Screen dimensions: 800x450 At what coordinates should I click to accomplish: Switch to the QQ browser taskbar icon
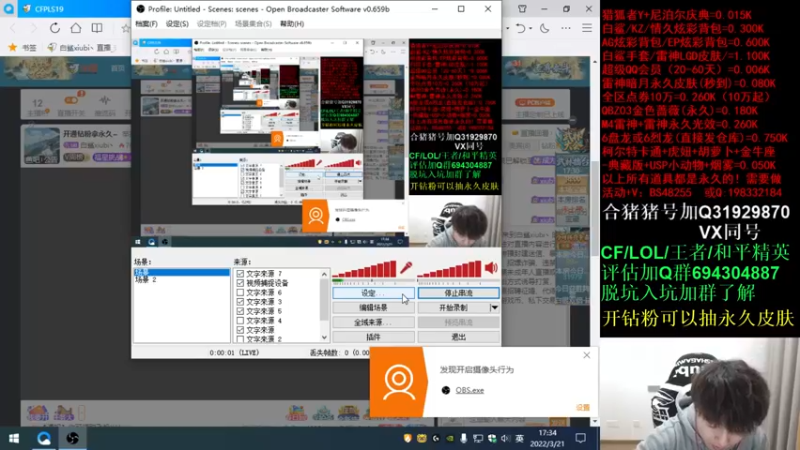[x=44, y=438]
